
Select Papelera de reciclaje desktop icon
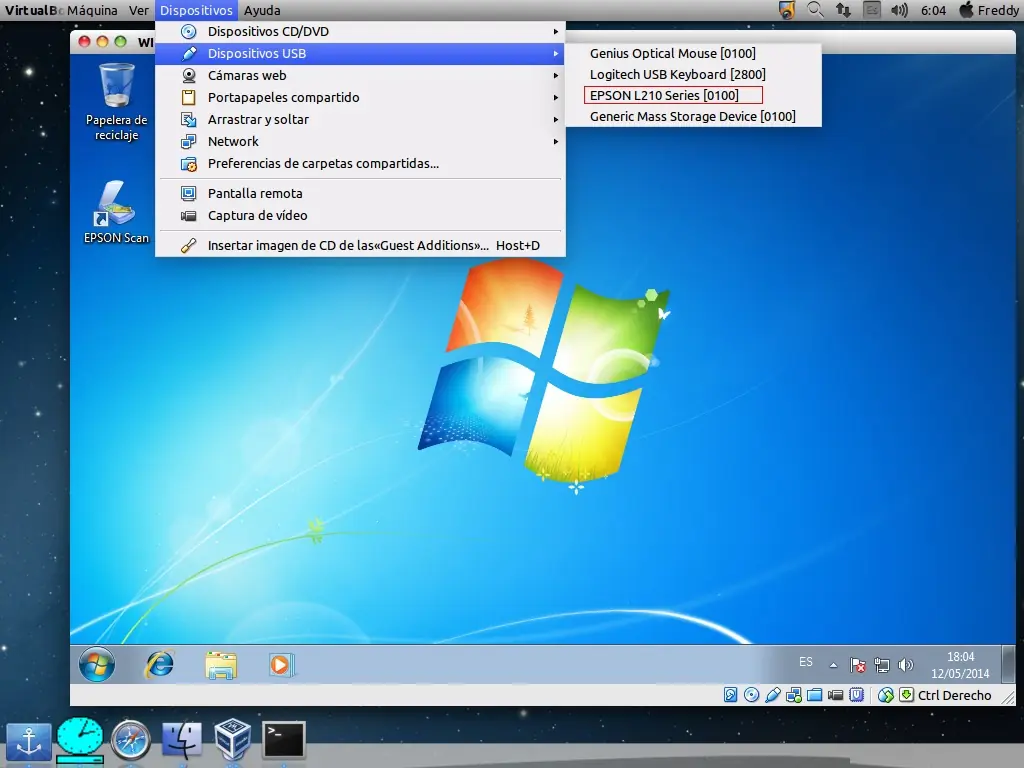[x=117, y=103]
